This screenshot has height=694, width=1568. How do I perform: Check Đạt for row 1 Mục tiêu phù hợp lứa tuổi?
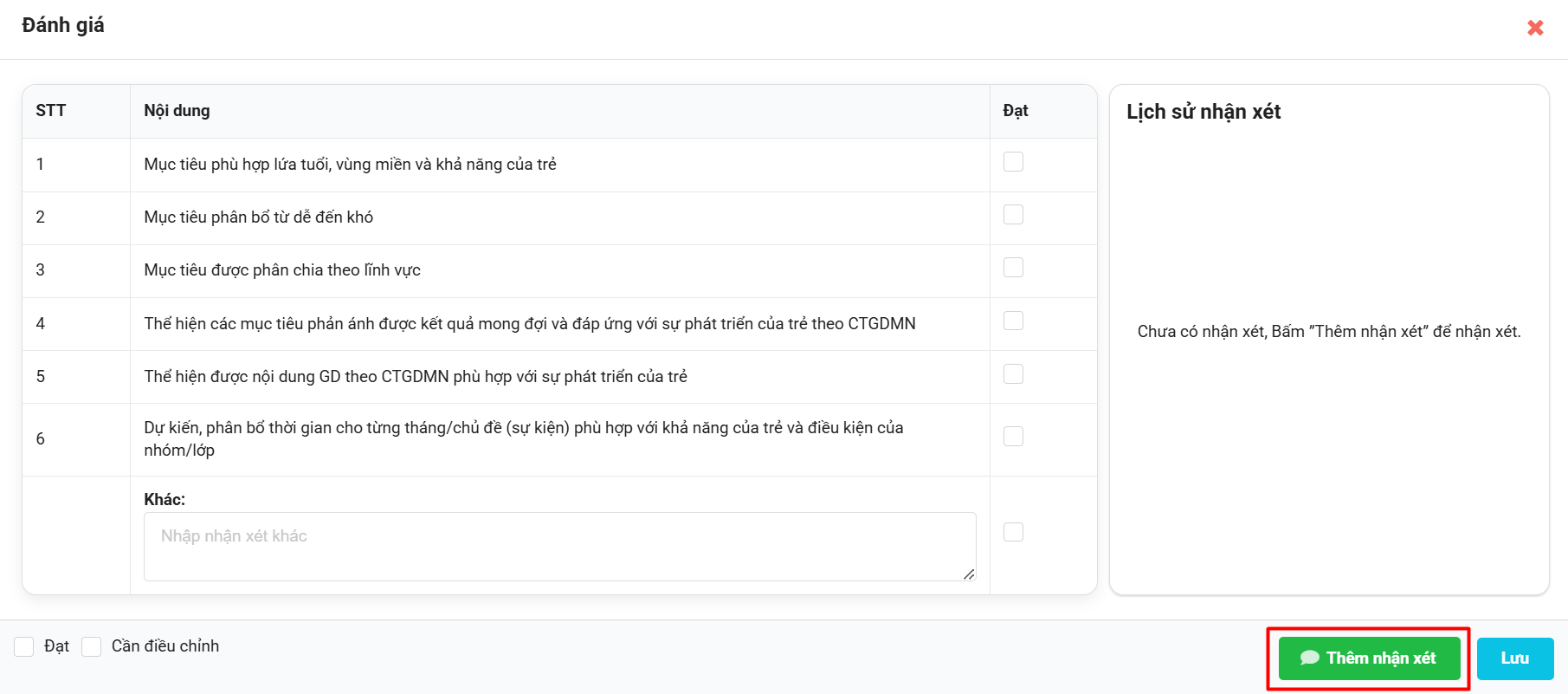[1013, 162]
